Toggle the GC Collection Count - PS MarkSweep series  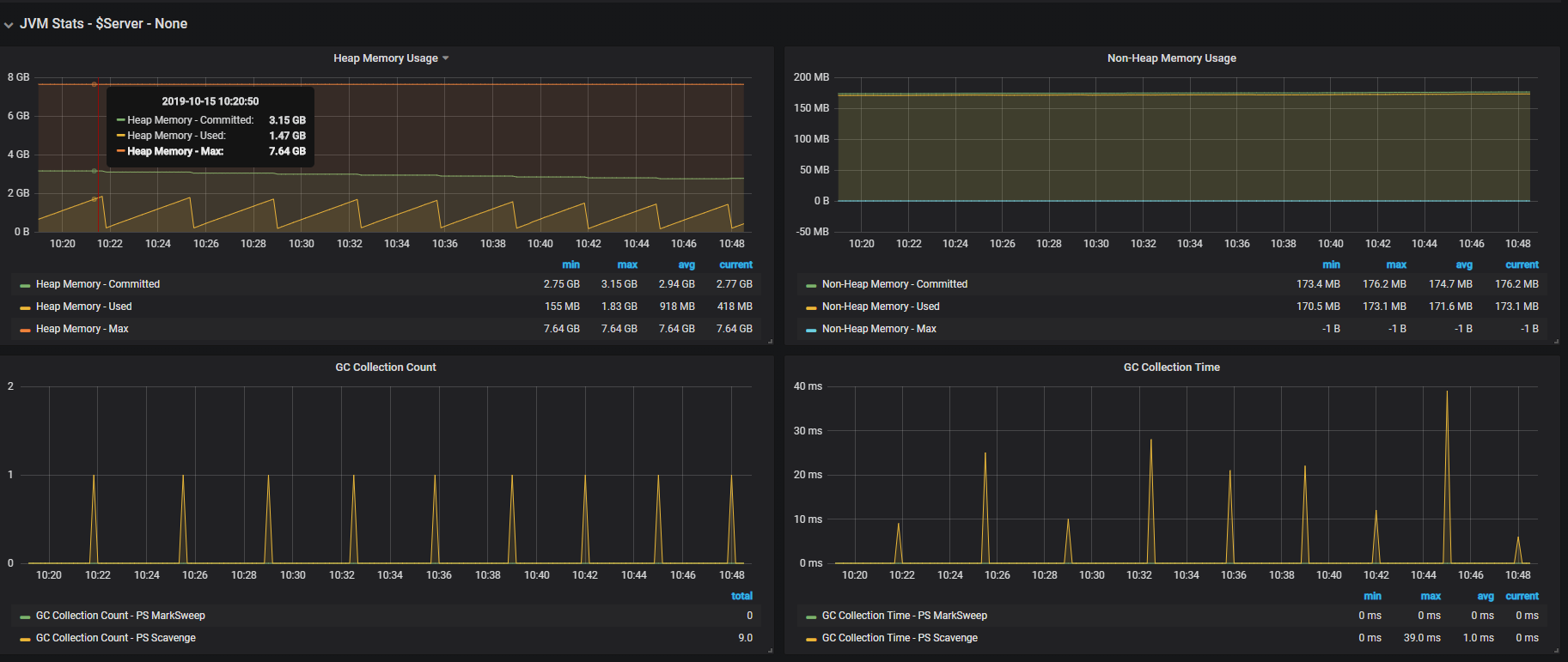[120, 616]
